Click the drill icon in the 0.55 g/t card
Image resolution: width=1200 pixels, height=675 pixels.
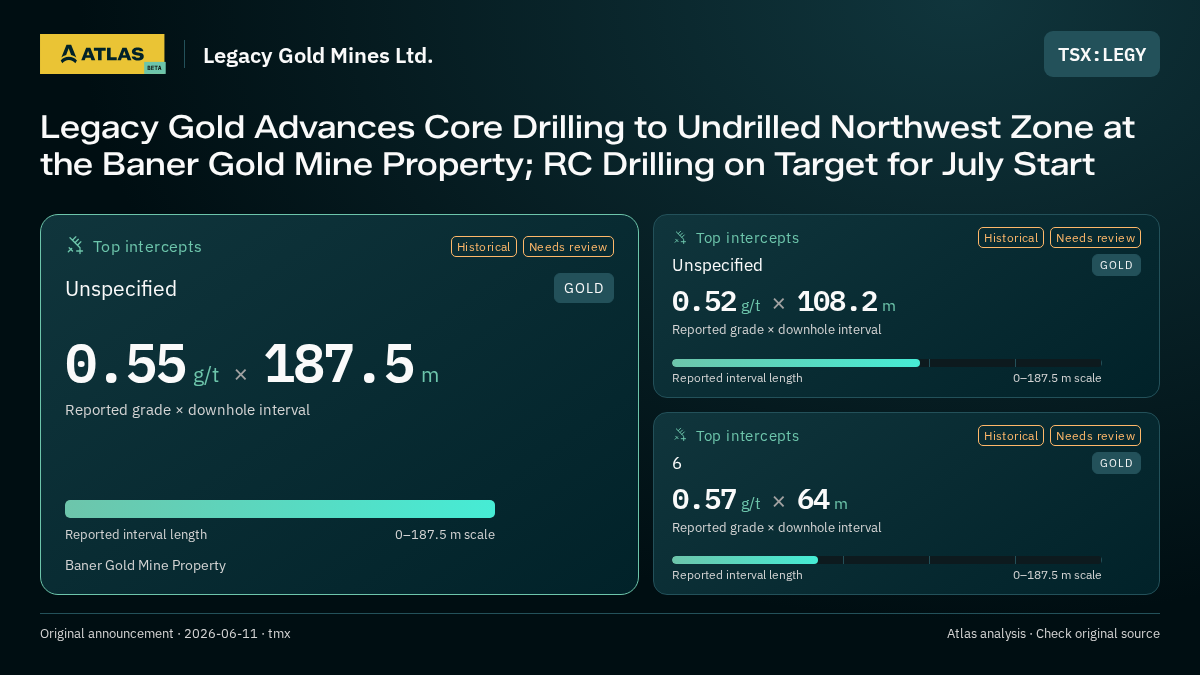tap(75, 246)
